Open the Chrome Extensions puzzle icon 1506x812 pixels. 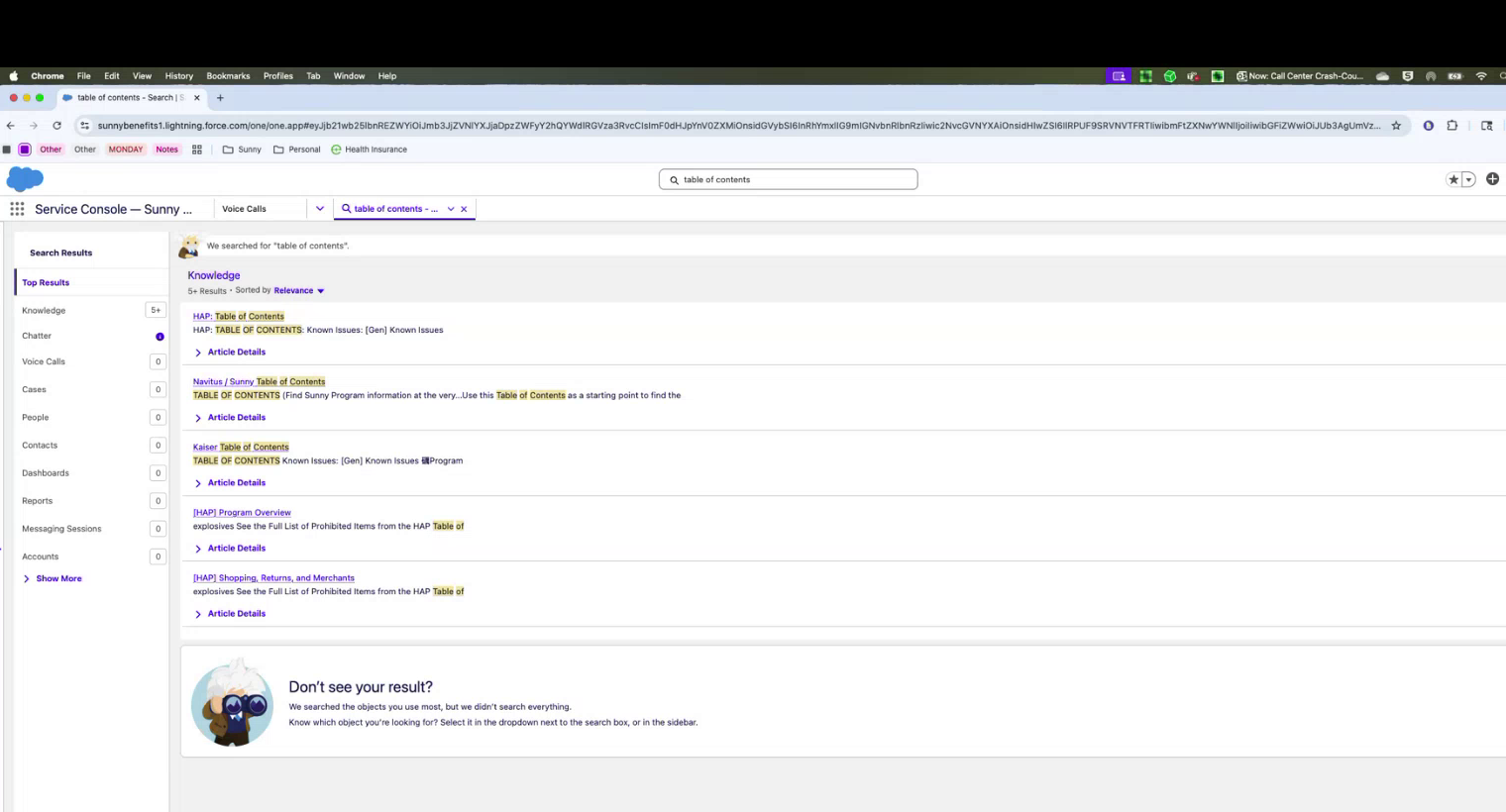1452,126
